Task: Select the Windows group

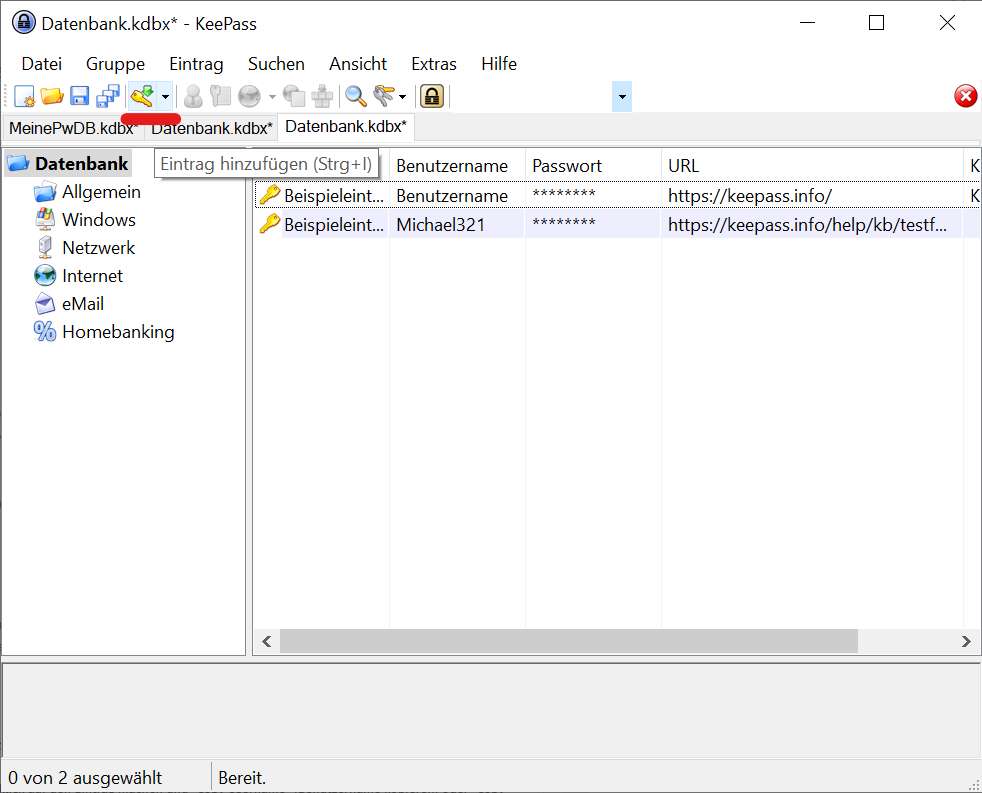Action: pos(98,220)
